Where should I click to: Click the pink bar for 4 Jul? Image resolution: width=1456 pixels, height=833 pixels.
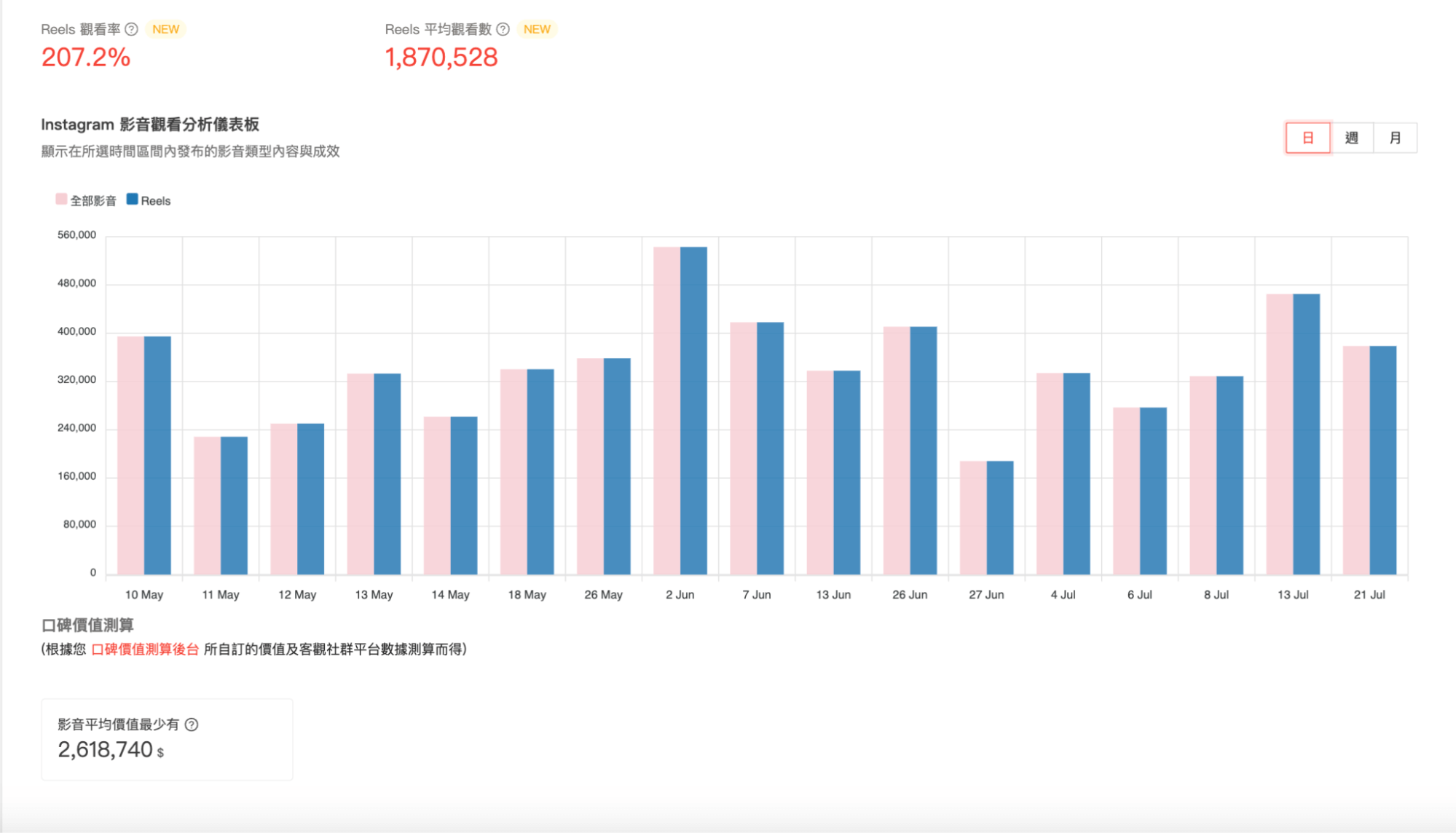[x=1050, y=473]
